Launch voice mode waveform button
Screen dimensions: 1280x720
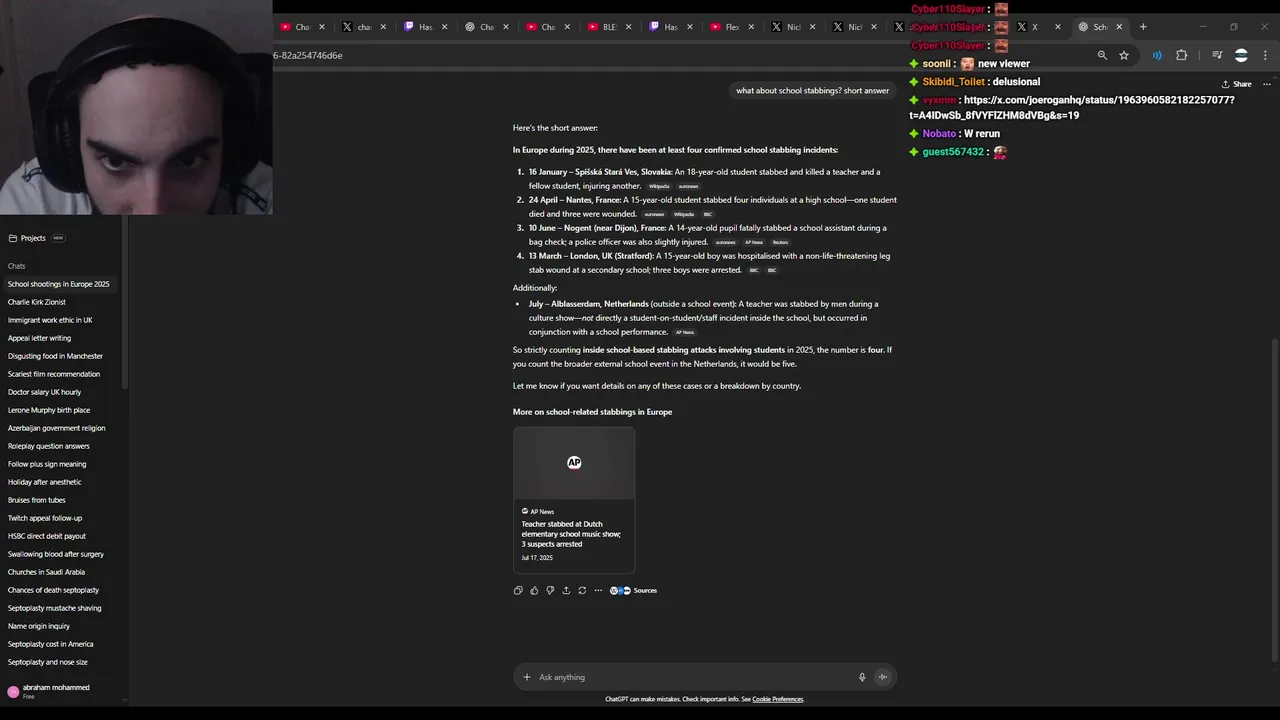pyautogui.click(x=882, y=677)
